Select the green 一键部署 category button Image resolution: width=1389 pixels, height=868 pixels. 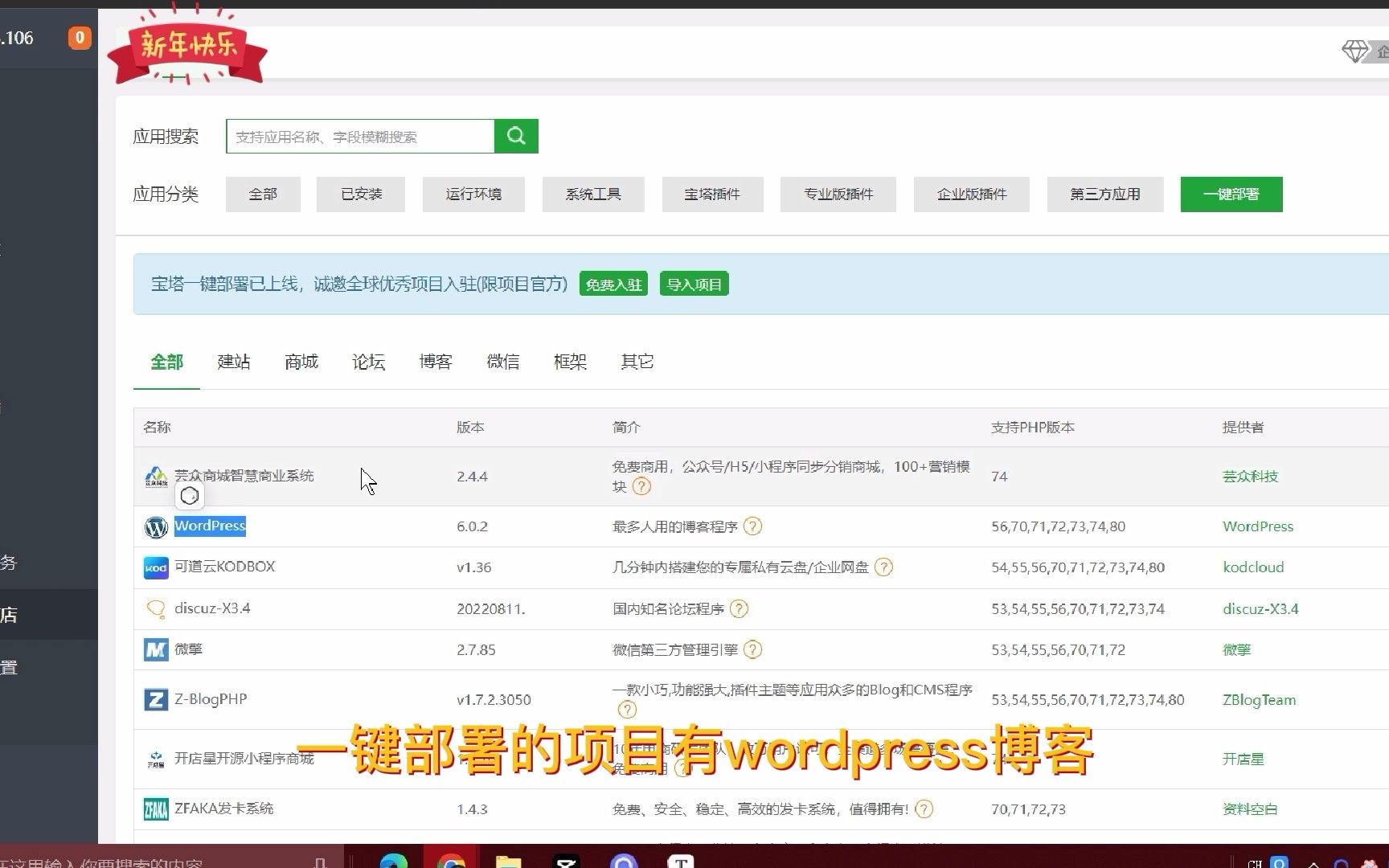pyautogui.click(x=1231, y=194)
